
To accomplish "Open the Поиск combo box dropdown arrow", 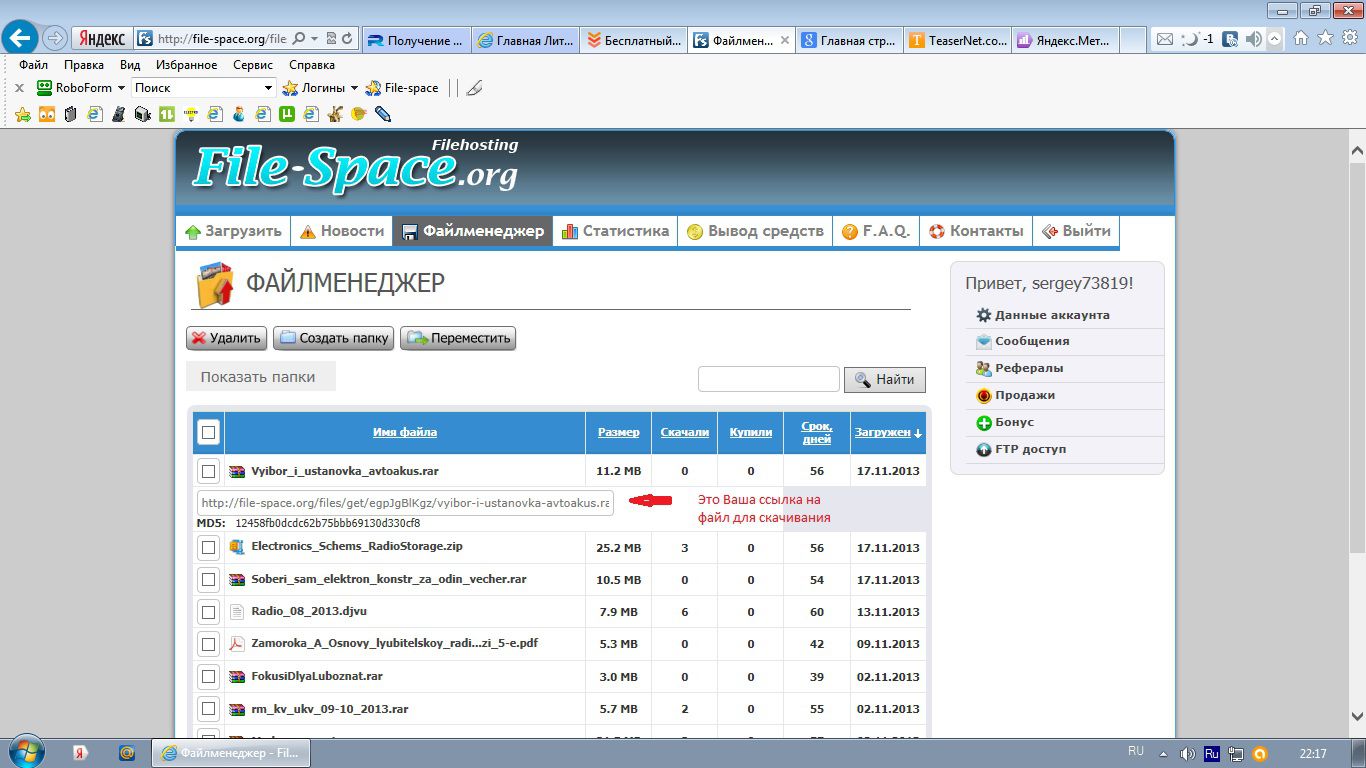I will (268, 88).
